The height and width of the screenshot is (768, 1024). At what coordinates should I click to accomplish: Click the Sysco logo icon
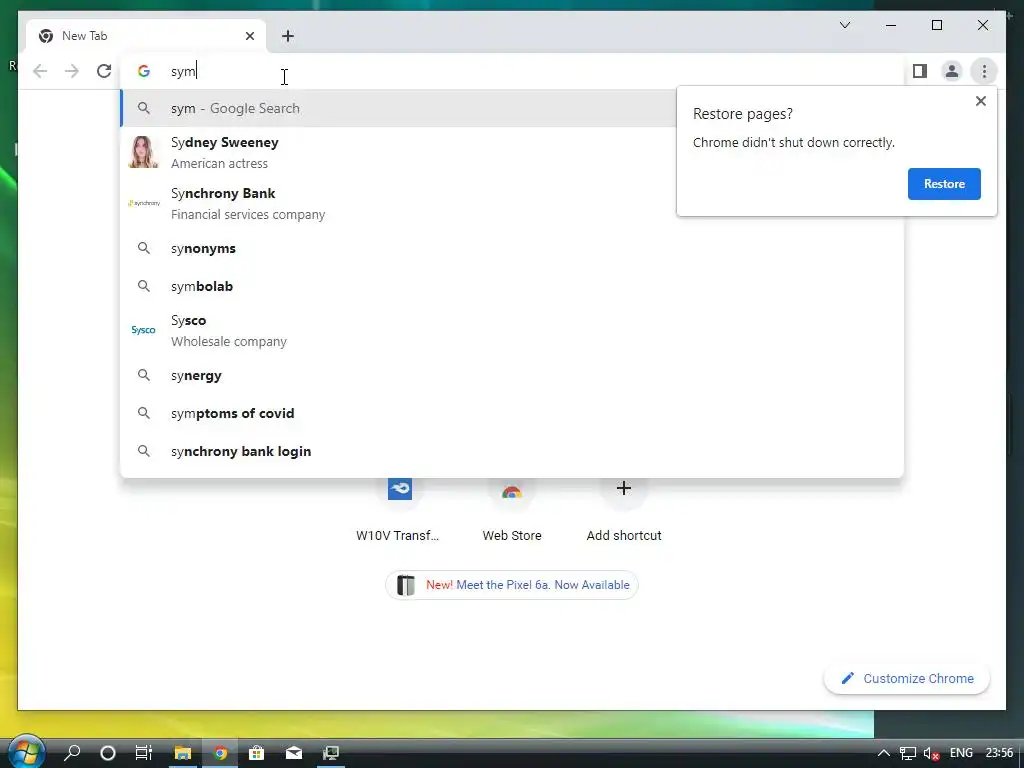click(x=143, y=330)
